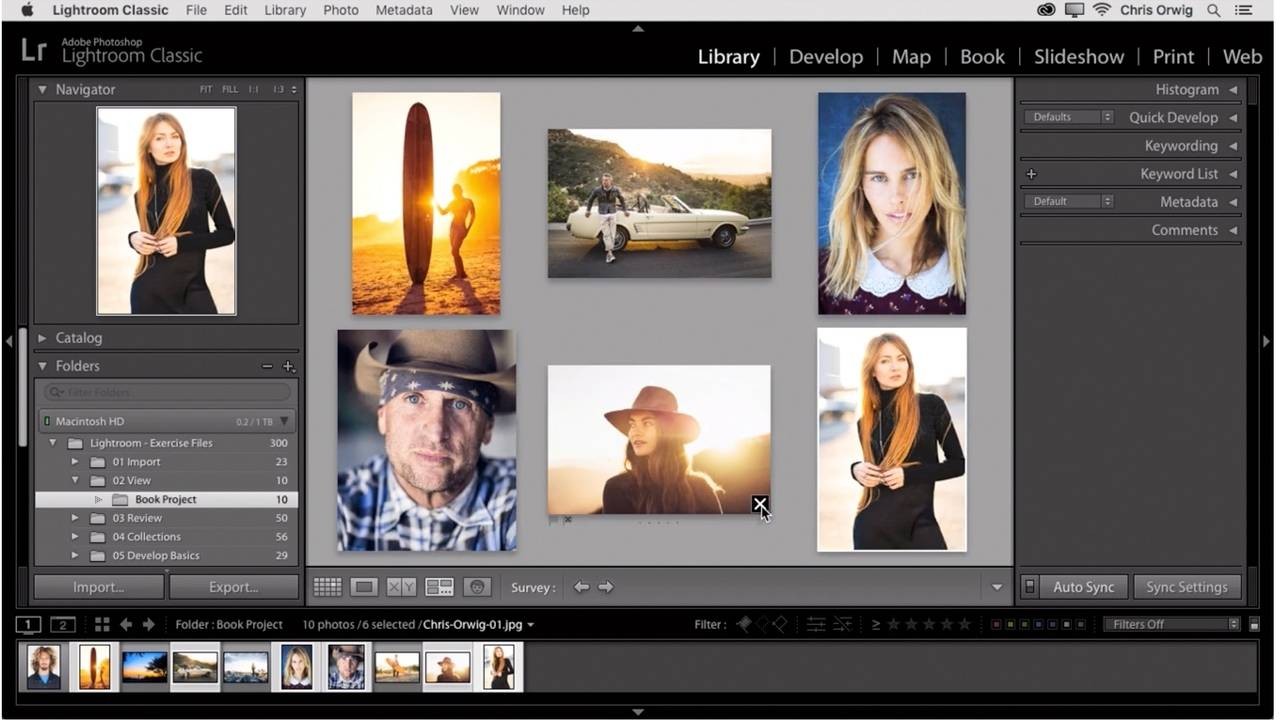Switch to Grid view in the toolbar

tap(327, 587)
